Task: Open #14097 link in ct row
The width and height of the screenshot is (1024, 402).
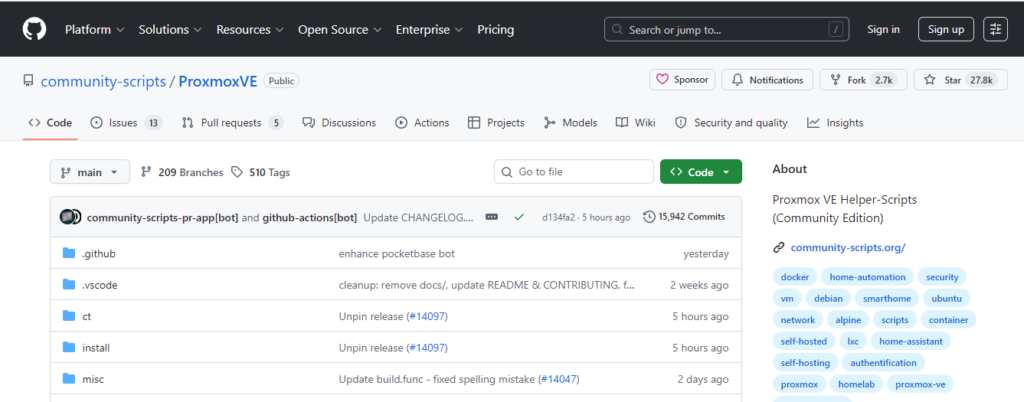Action: (x=428, y=317)
